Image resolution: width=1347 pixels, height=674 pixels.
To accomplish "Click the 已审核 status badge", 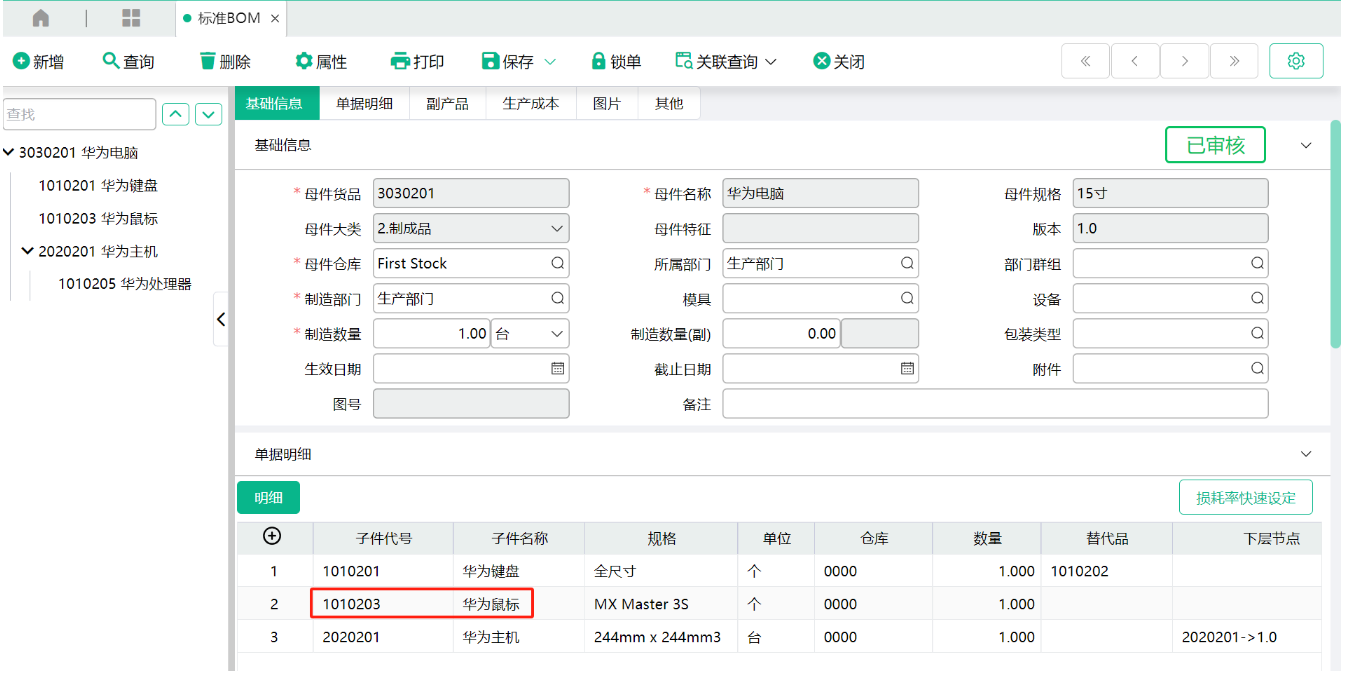I will tap(1216, 145).
